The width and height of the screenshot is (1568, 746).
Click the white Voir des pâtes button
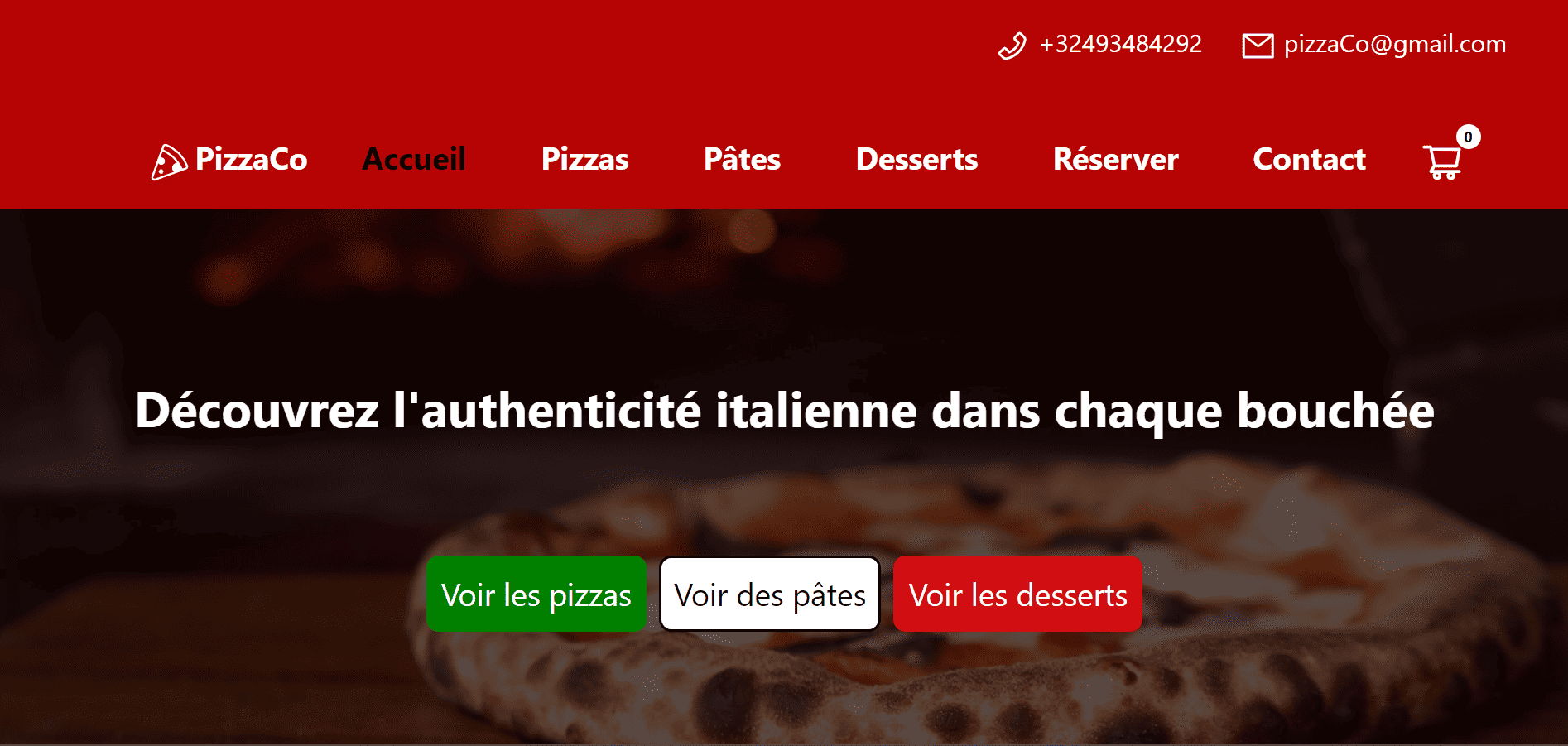pyautogui.click(x=770, y=594)
